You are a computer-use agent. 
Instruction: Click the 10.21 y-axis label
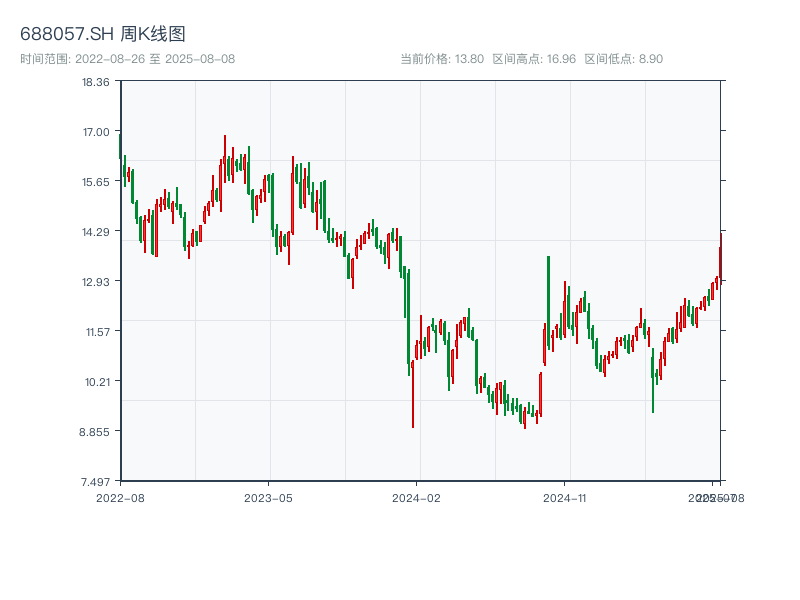click(96, 382)
